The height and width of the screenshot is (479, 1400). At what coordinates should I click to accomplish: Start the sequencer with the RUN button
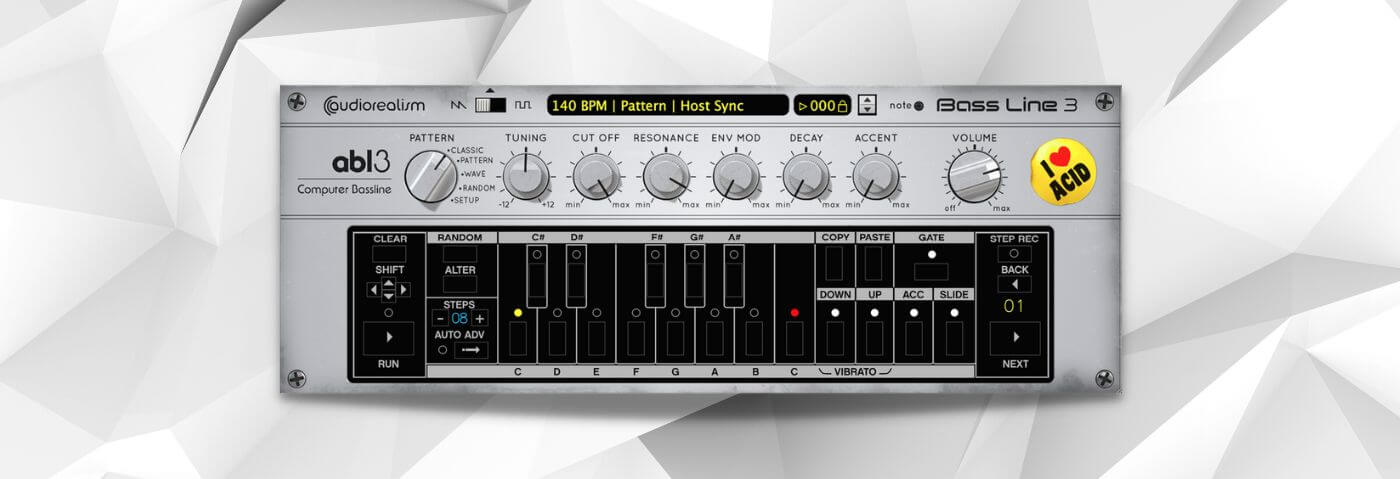[x=389, y=338]
